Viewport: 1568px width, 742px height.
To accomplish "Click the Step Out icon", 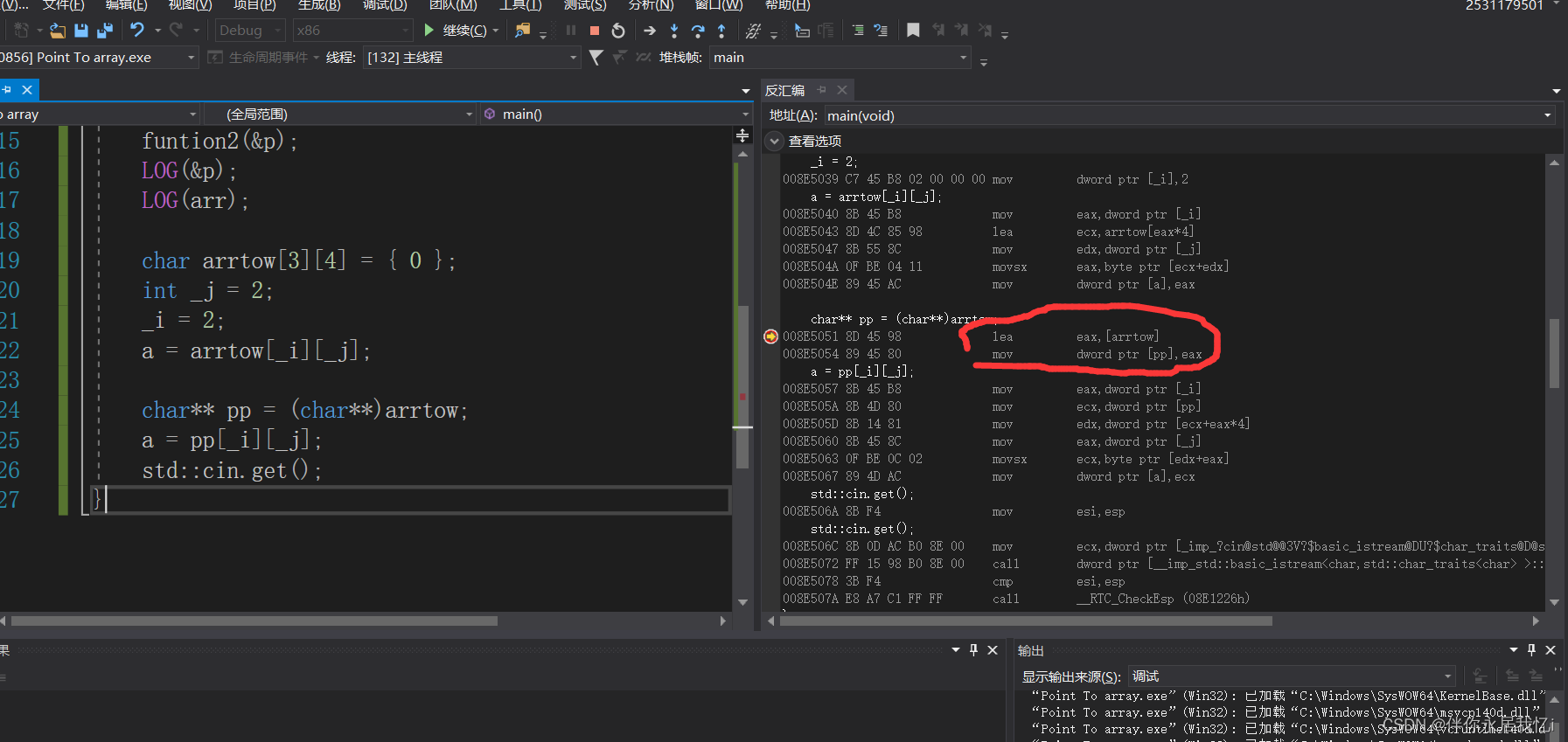I will tap(721, 31).
